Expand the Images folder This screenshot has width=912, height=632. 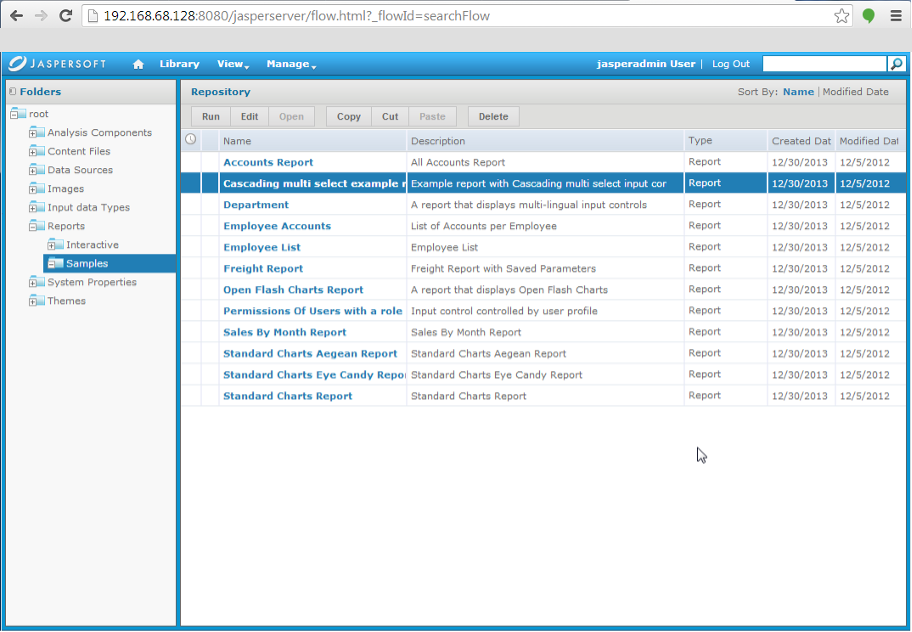coord(33,189)
